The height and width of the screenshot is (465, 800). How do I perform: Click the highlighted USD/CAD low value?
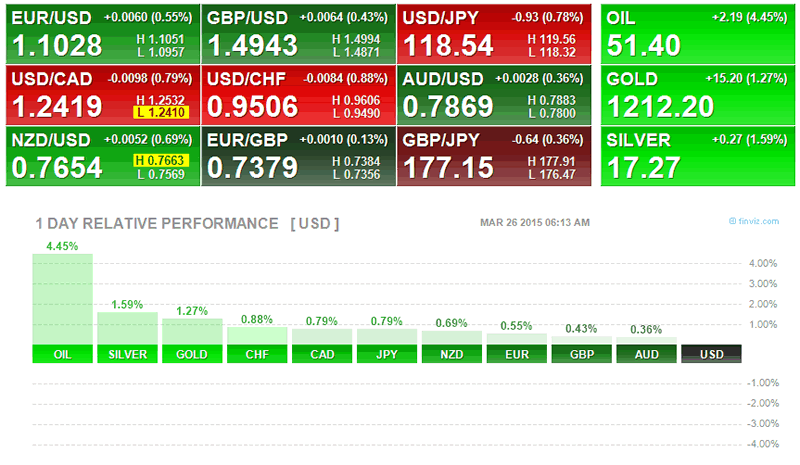[x=167, y=113]
